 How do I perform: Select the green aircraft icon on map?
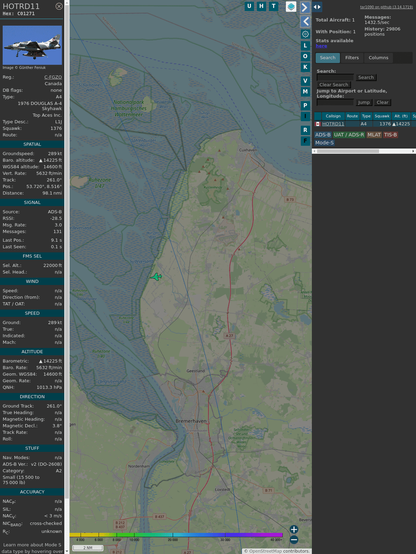[156, 277]
